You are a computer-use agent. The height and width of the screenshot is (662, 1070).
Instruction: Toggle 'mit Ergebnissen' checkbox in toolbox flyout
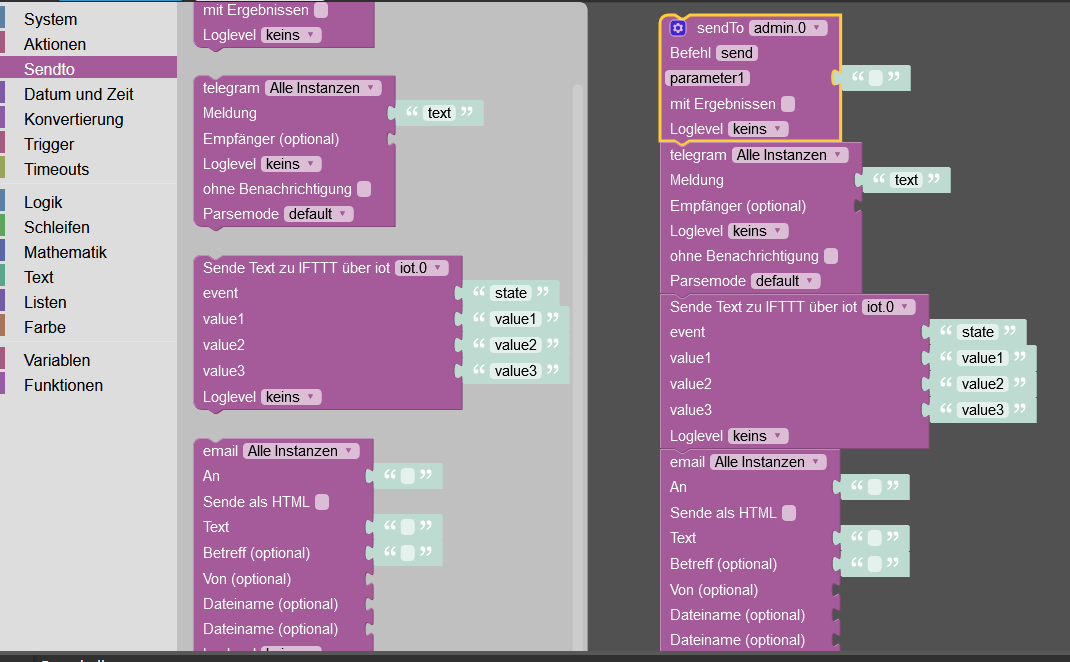point(321,10)
